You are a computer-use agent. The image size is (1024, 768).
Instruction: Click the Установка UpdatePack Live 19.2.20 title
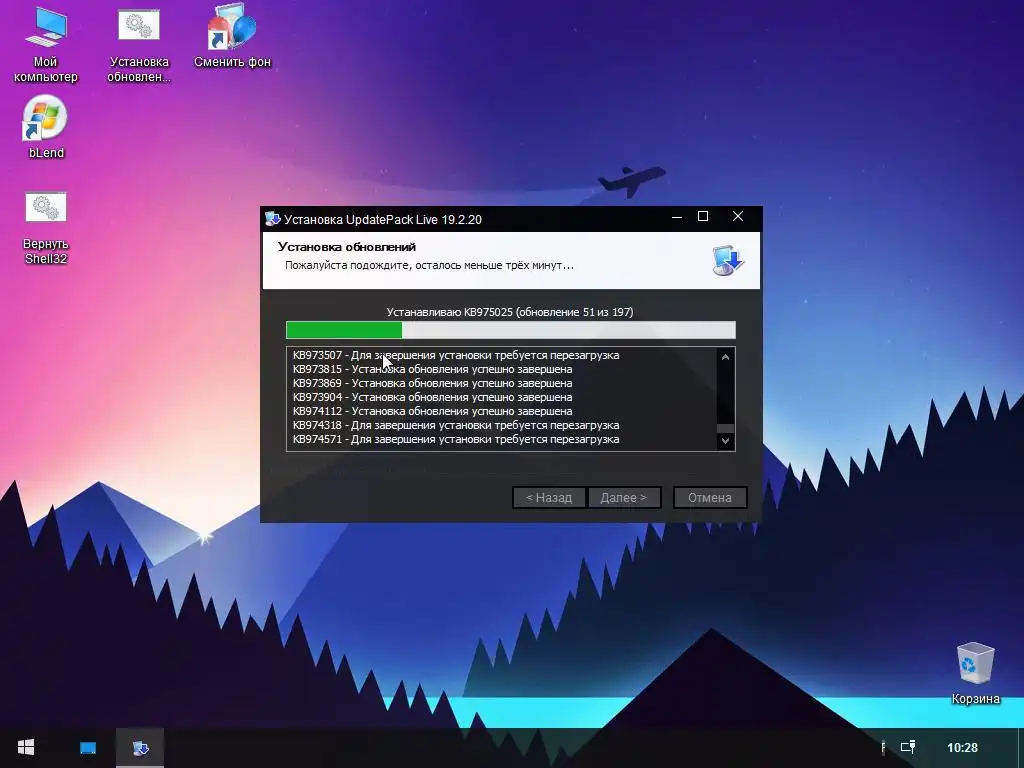(x=383, y=219)
